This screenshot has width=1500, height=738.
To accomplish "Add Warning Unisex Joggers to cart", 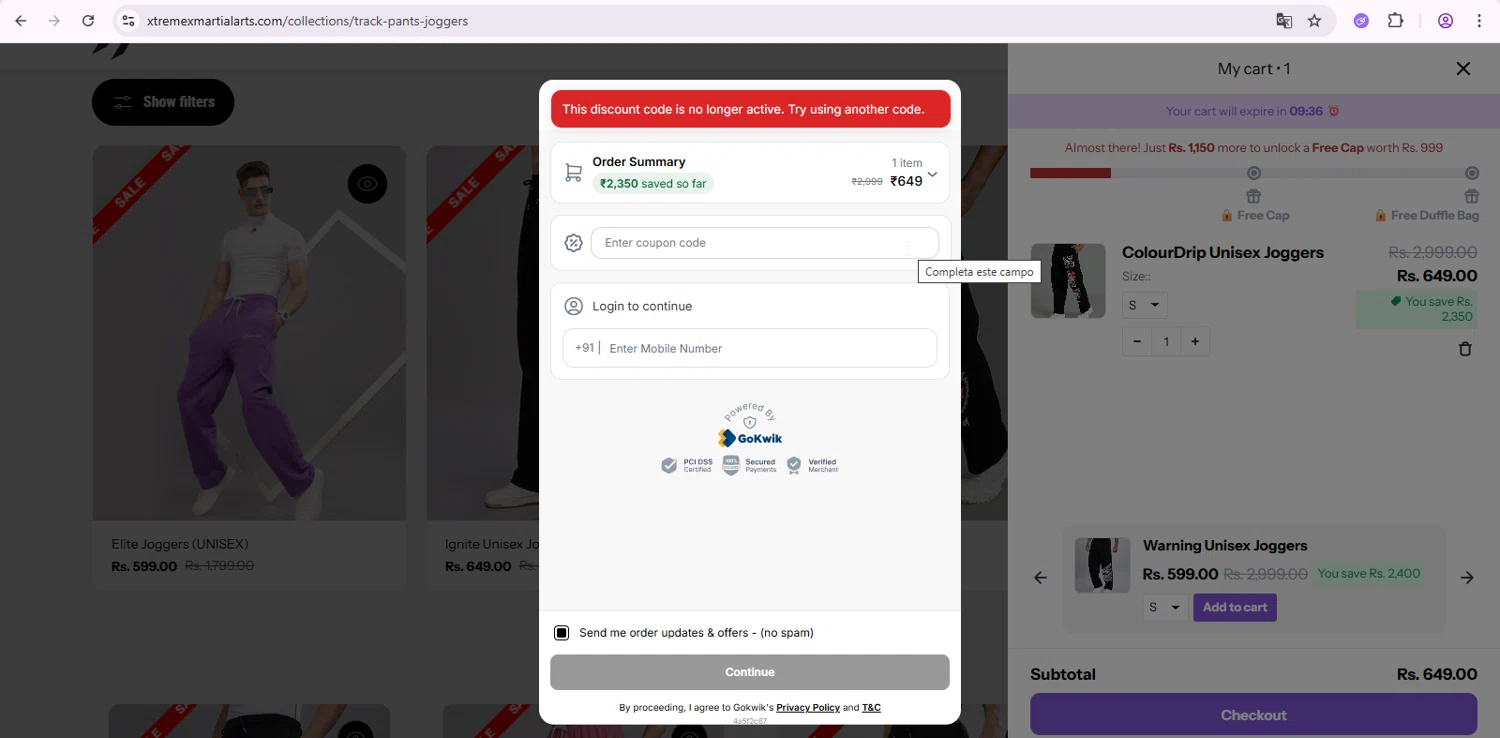I will [1235, 607].
